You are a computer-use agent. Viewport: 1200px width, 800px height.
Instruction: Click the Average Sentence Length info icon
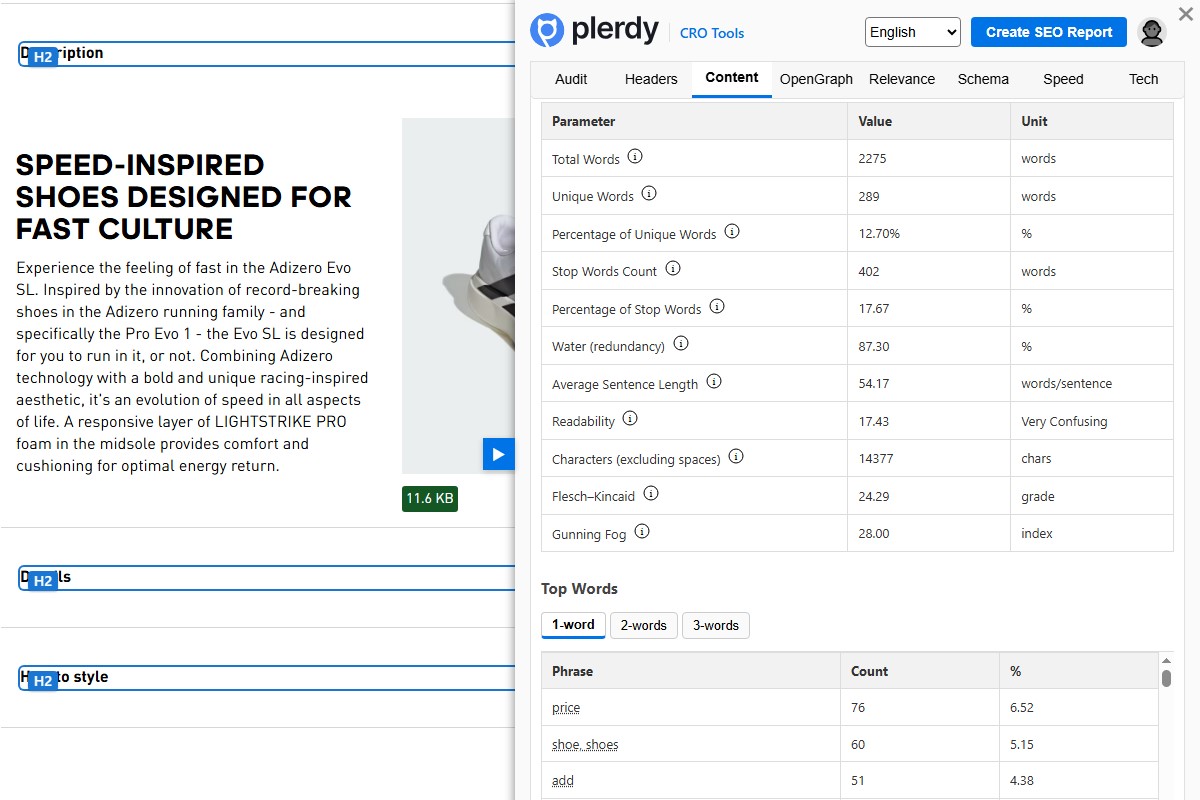714,380
